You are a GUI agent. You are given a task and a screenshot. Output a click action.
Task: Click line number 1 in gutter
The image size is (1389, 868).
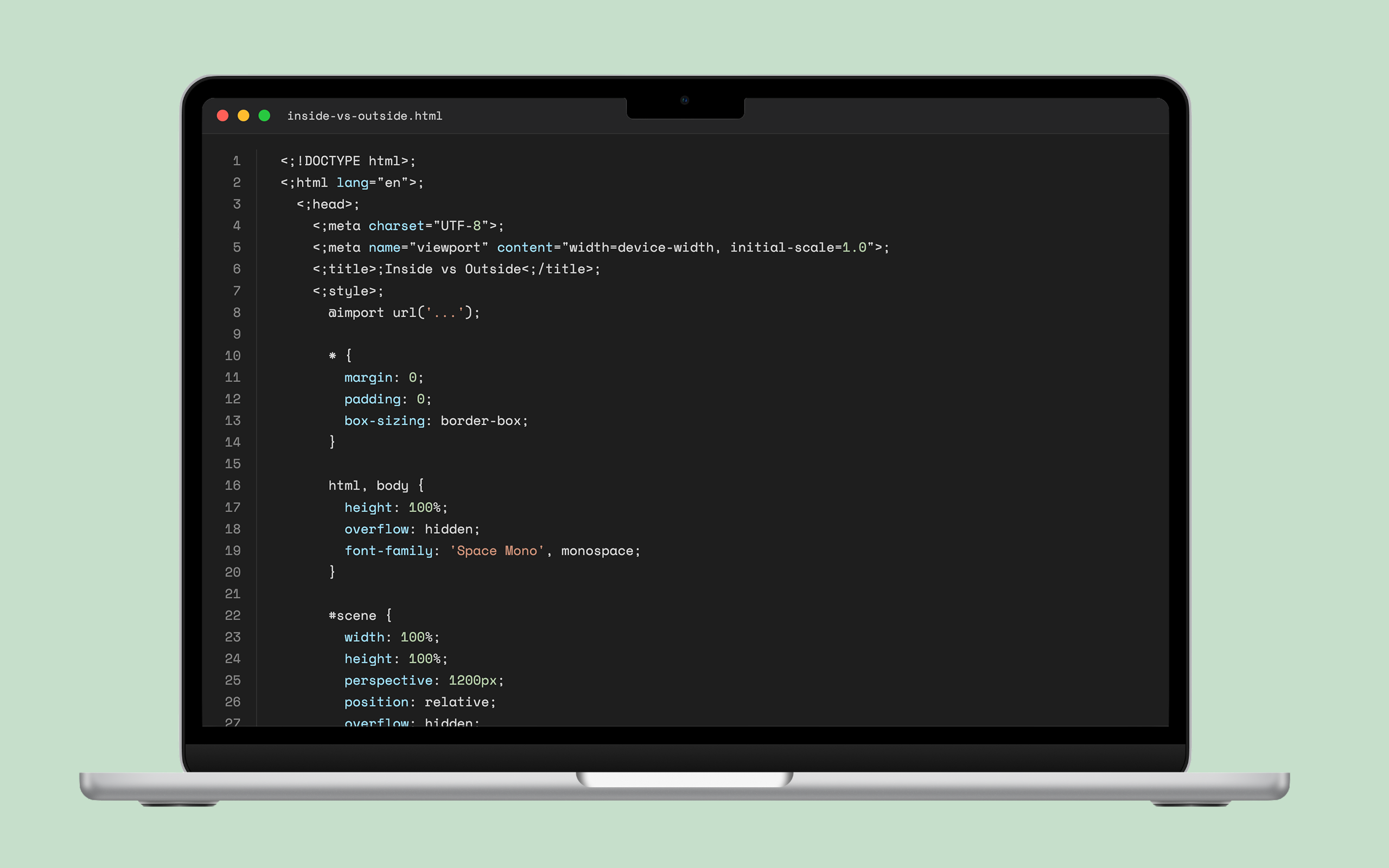pos(237,161)
